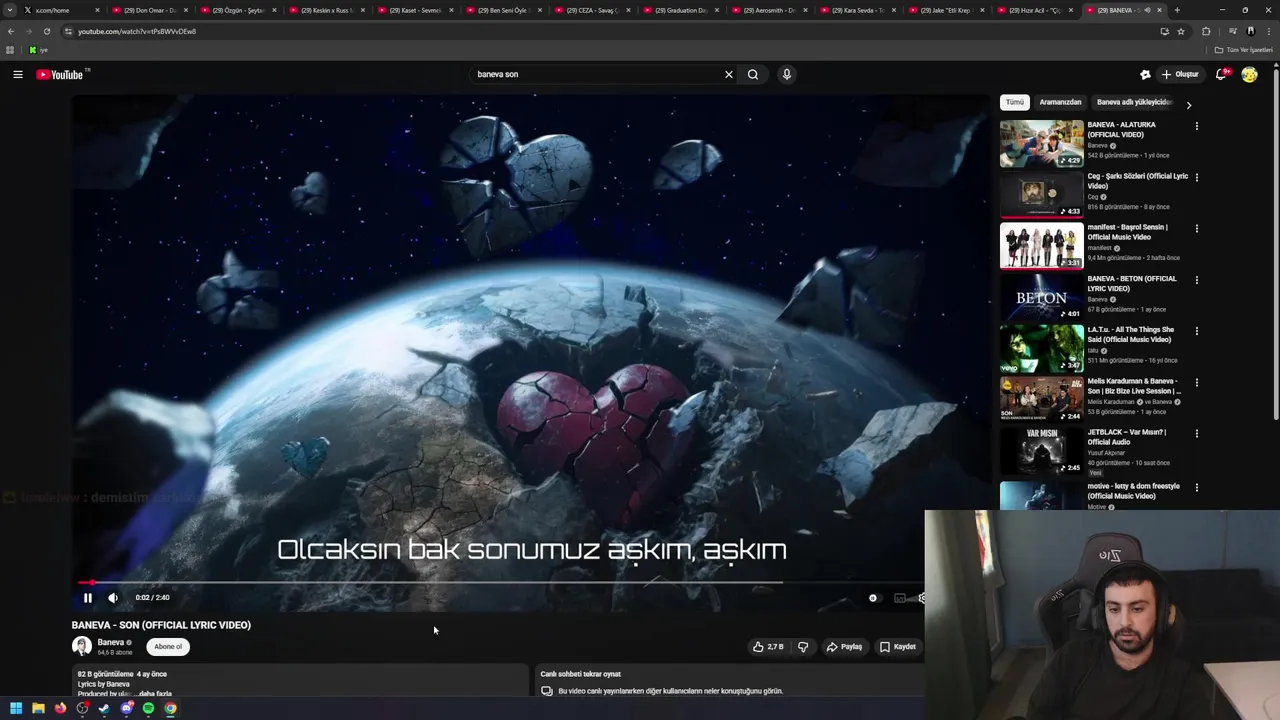
Task: Open options for BANEVA - ALATURKA video
Action: [1196, 126]
